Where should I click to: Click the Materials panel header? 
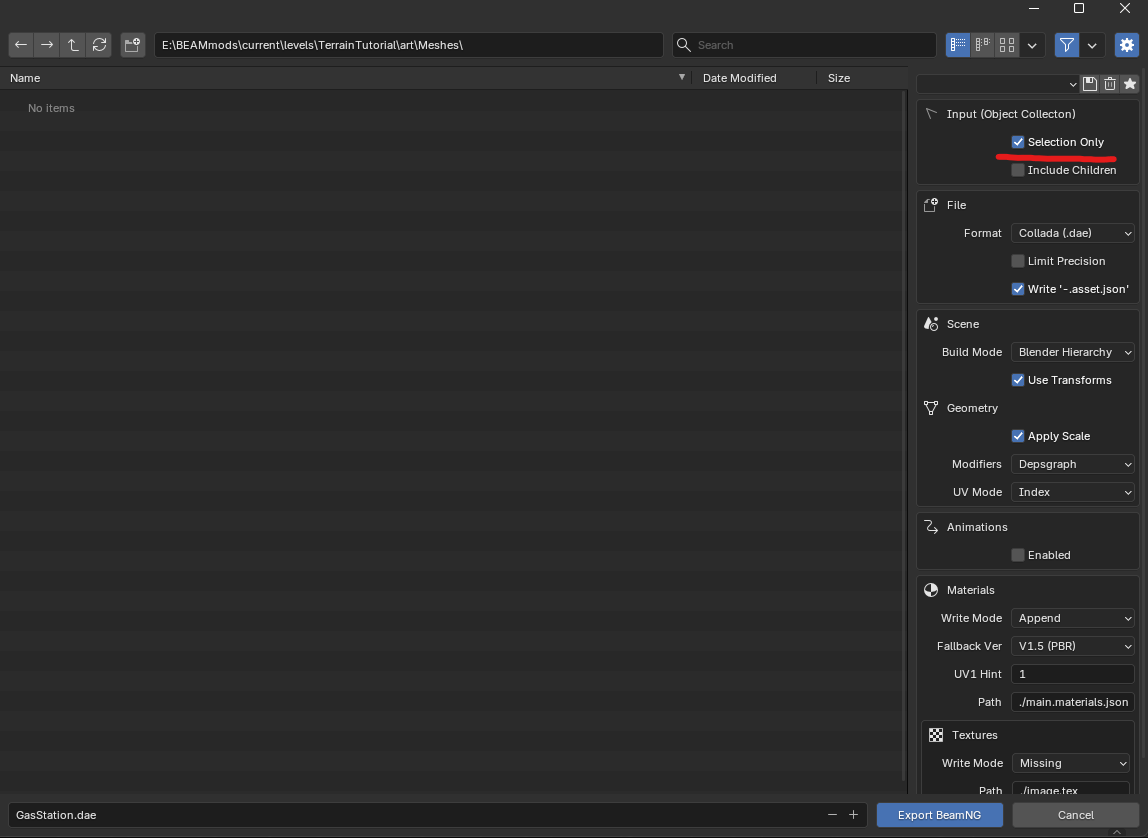tap(1028, 590)
